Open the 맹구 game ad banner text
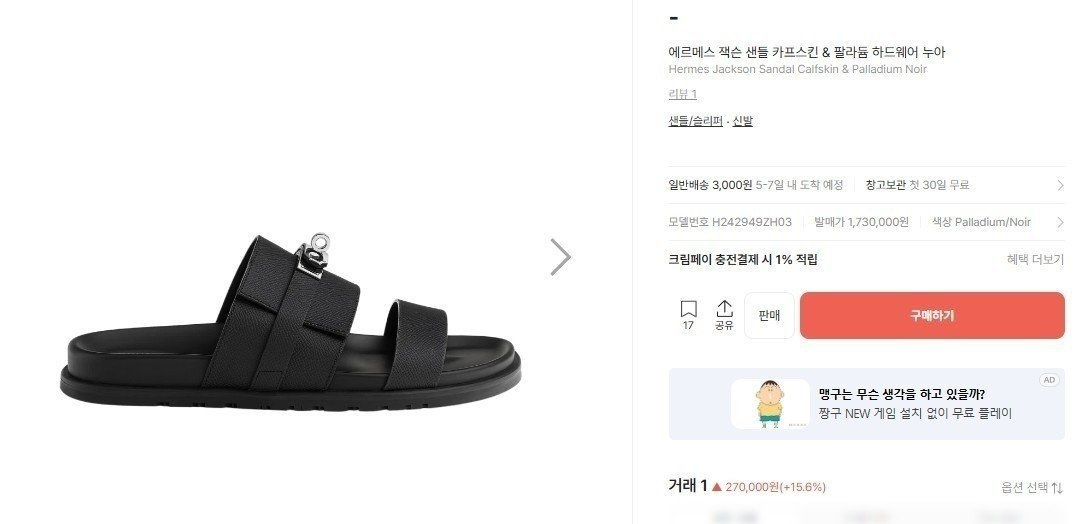Image resolution: width=1084 pixels, height=524 pixels. point(915,404)
